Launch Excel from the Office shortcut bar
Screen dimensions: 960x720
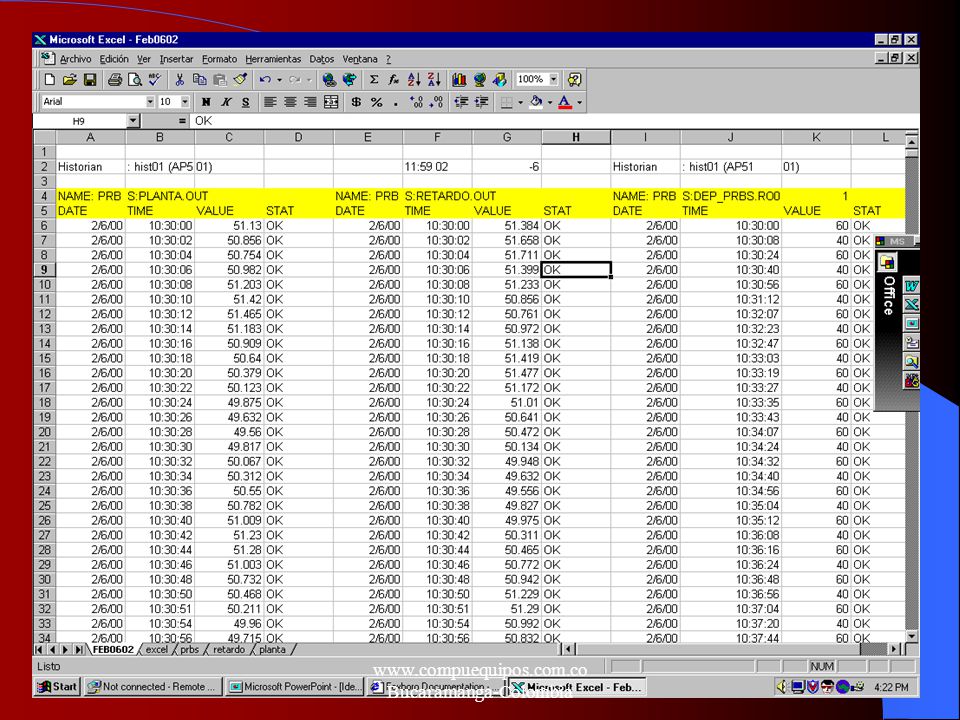[x=912, y=305]
